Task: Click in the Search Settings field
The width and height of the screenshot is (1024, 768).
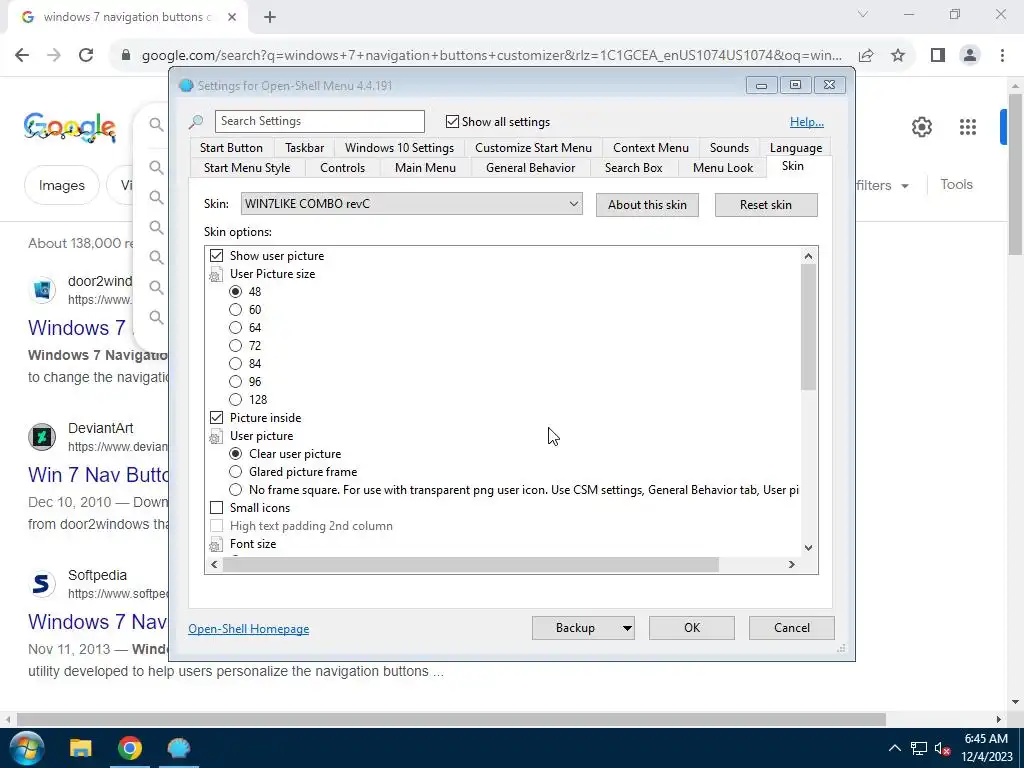Action: coord(319,121)
